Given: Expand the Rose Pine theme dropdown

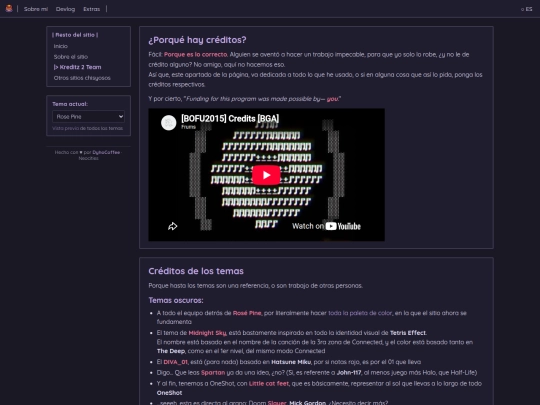Looking at the screenshot, I should pyautogui.click(x=89, y=116).
